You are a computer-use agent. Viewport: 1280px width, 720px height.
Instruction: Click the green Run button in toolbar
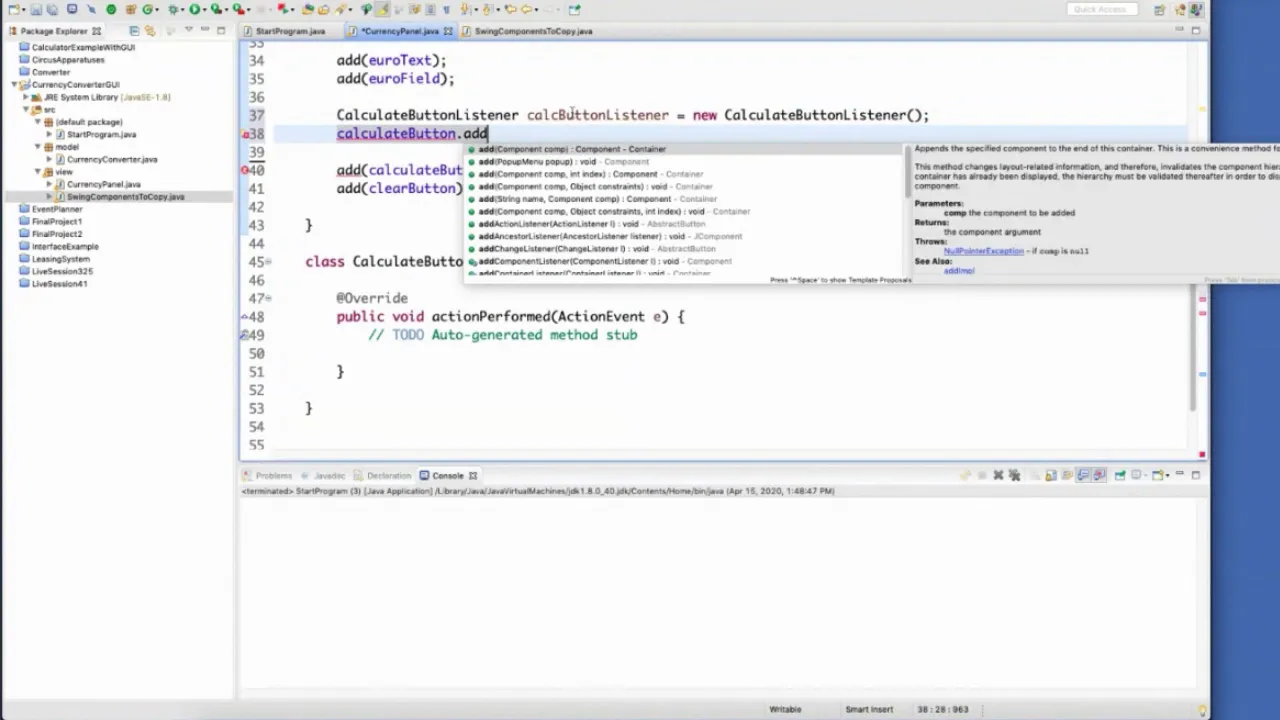[x=194, y=10]
